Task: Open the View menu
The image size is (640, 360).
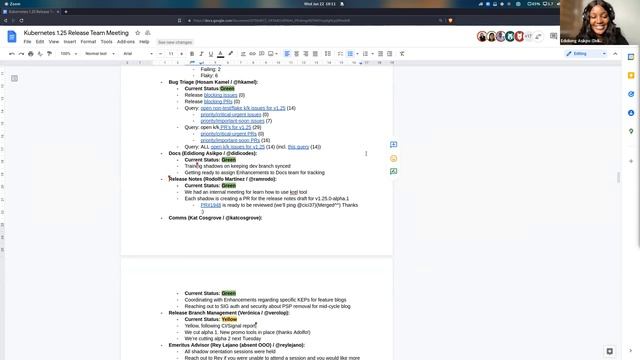Action: tap(54, 42)
